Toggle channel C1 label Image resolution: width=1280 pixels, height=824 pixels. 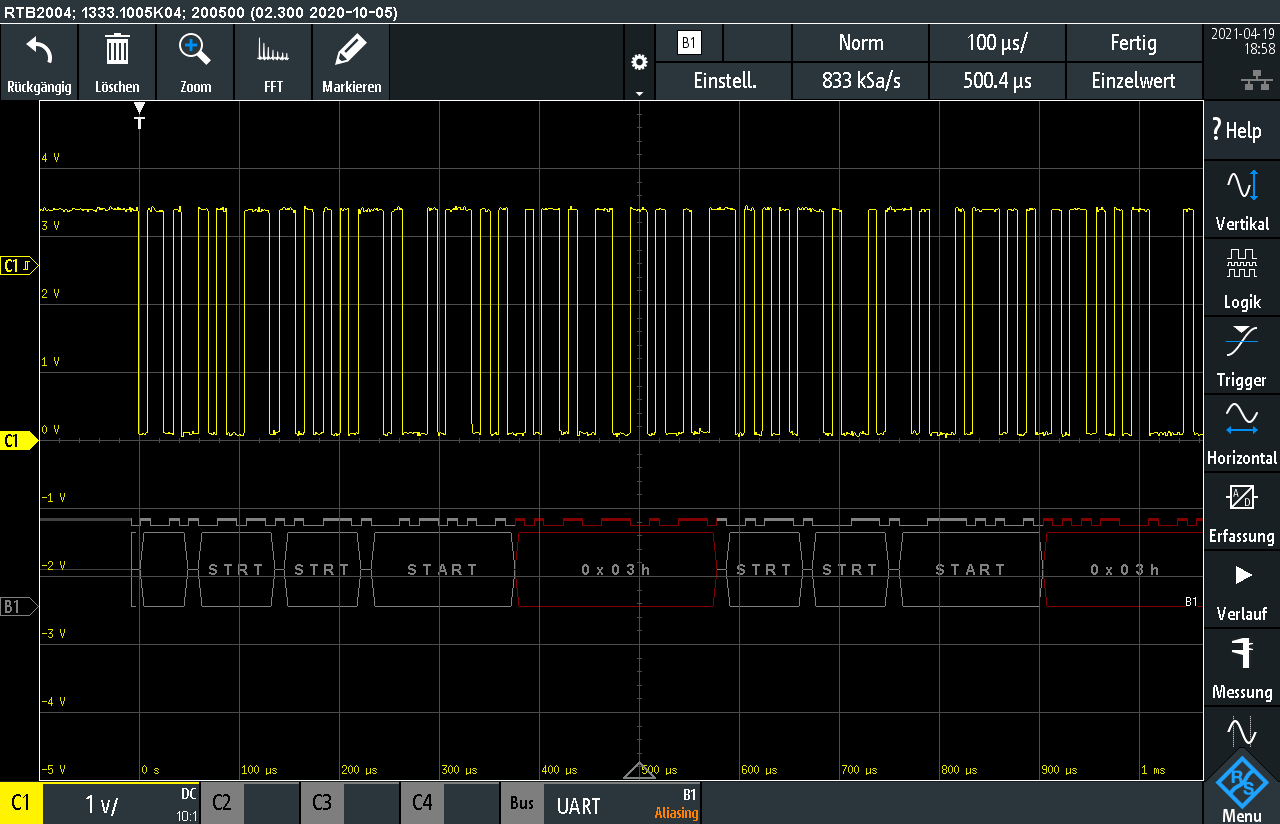click(21, 803)
